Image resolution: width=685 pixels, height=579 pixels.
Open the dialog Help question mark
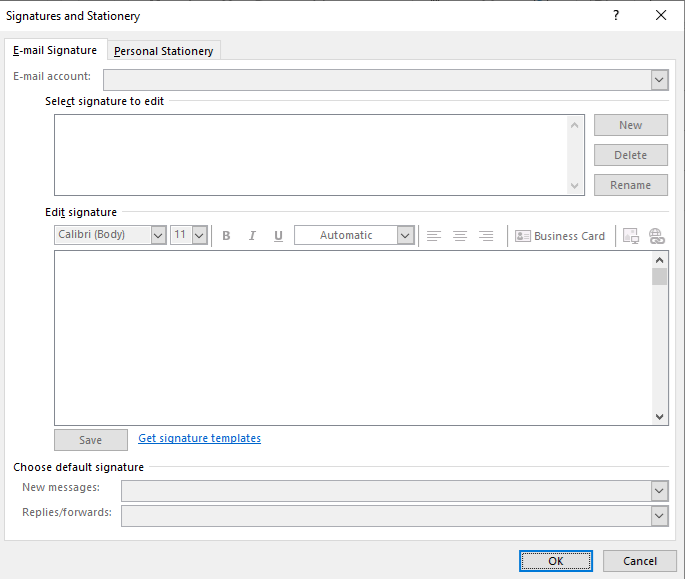[616, 15]
